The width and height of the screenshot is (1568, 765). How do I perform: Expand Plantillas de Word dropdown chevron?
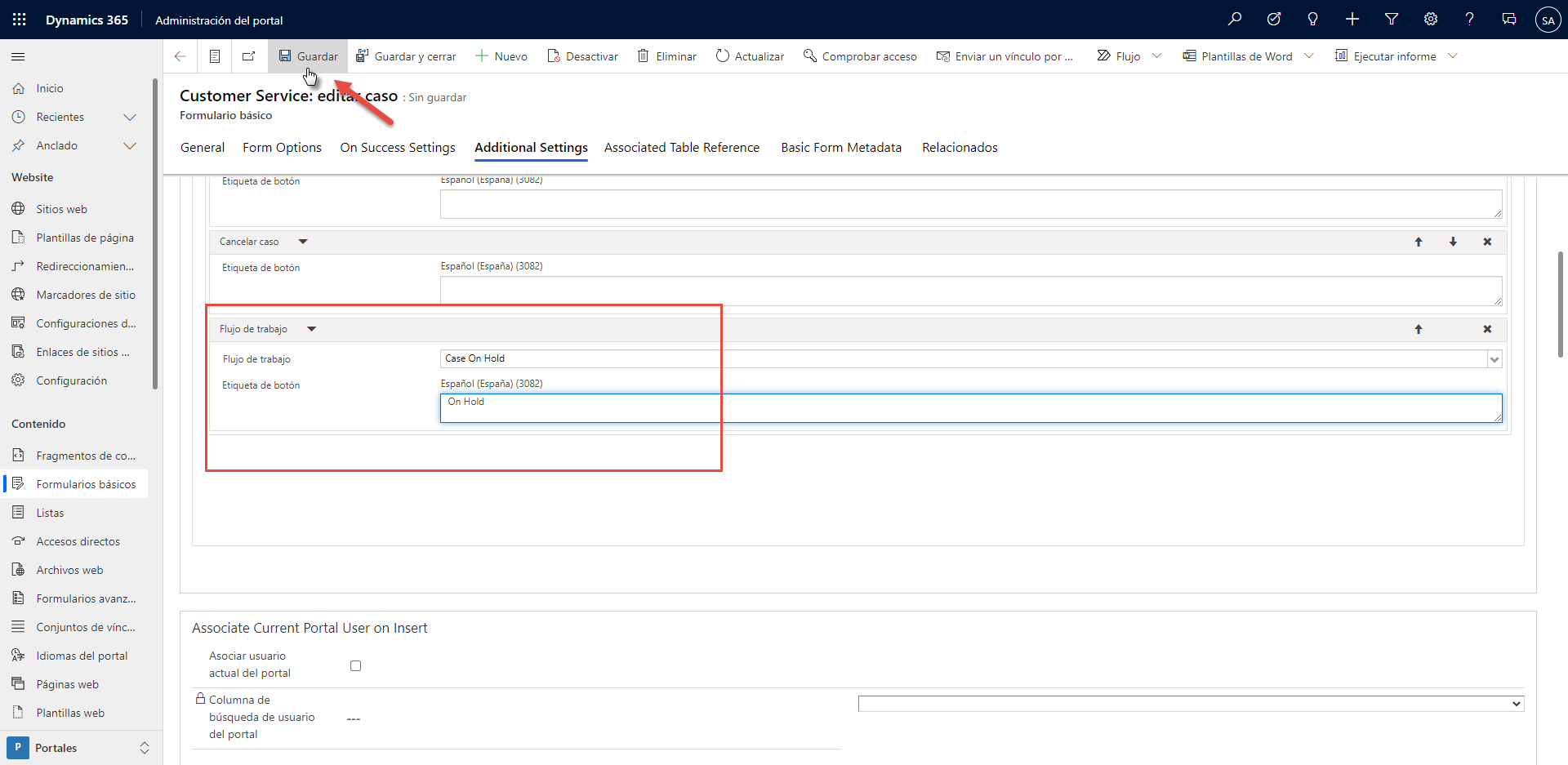(1309, 56)
